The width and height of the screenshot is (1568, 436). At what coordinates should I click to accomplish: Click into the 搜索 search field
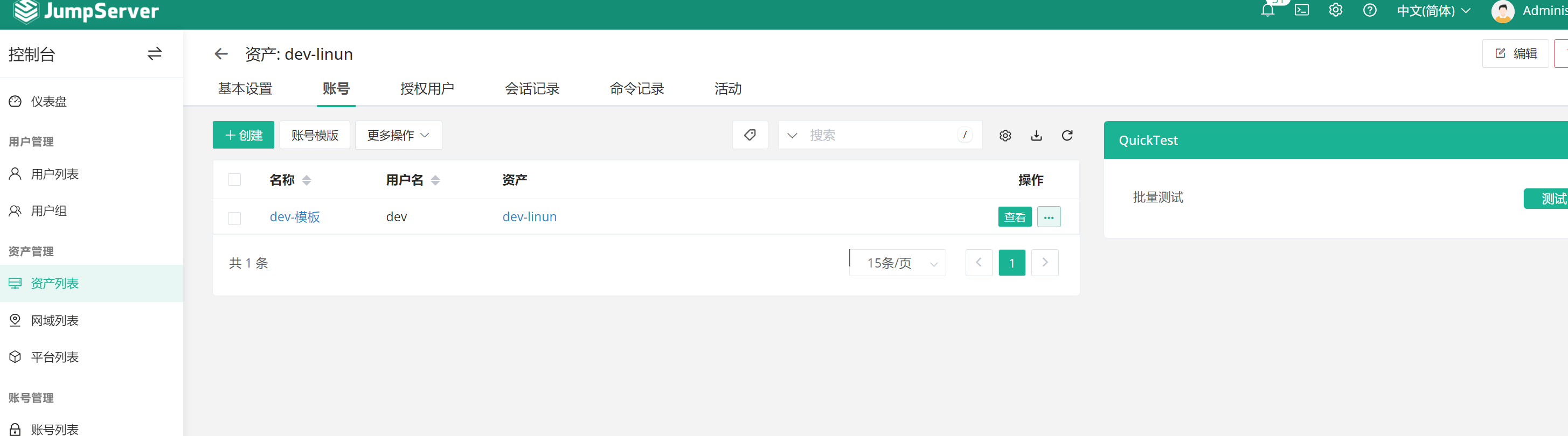[x=879, y=136]
